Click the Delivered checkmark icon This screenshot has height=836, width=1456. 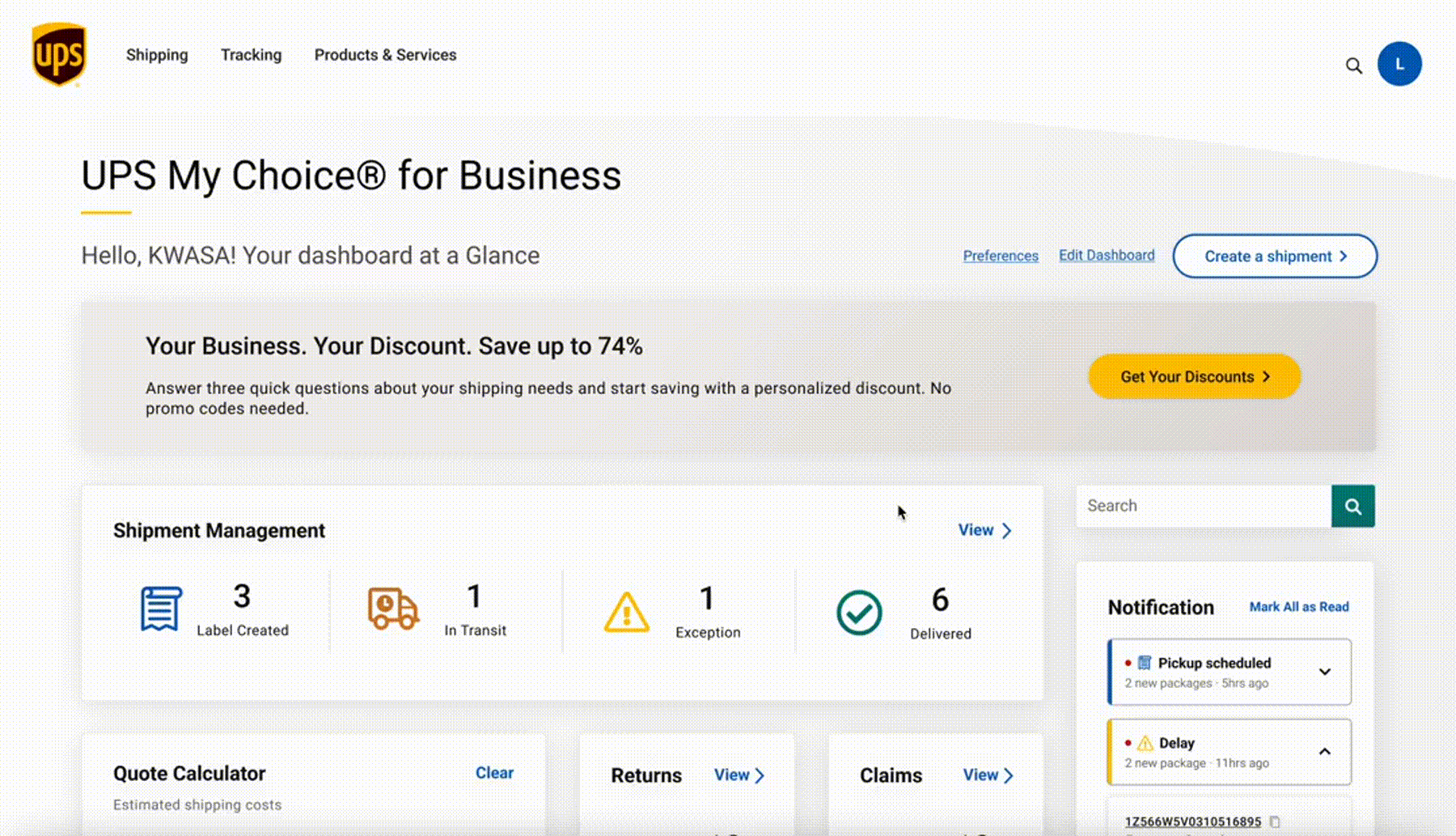coord(859,613)
